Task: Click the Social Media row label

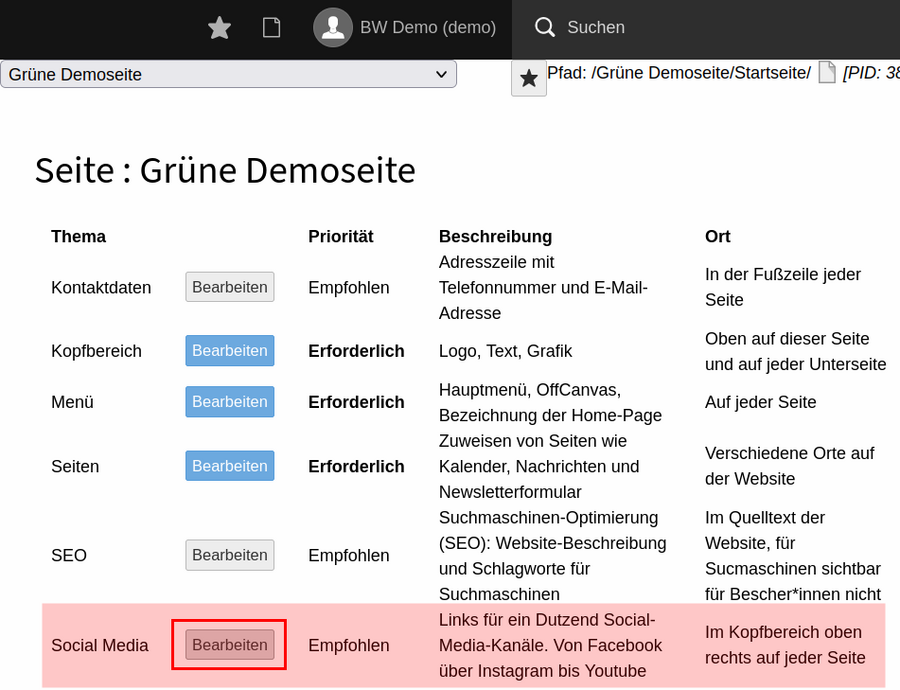Action: tap(100, 645)
